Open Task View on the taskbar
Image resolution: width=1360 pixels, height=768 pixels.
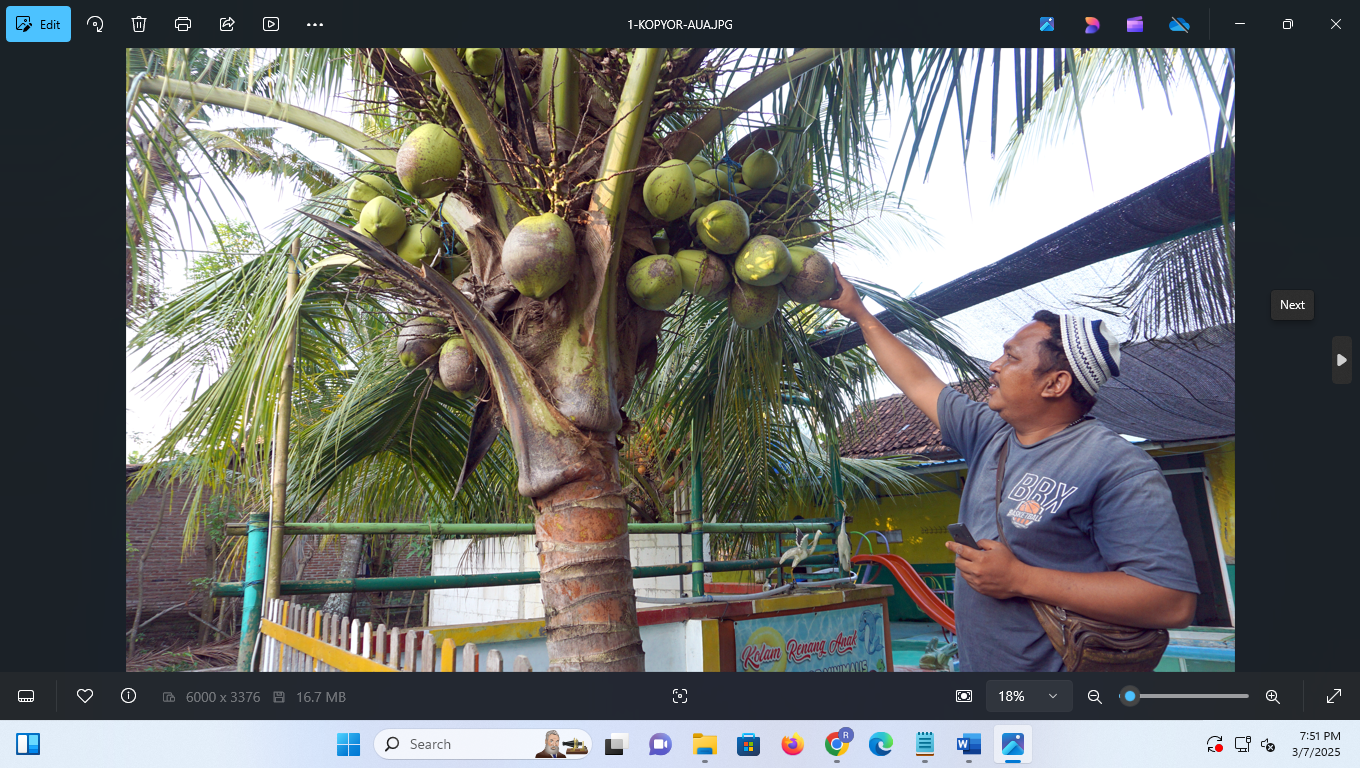(615, 744)
